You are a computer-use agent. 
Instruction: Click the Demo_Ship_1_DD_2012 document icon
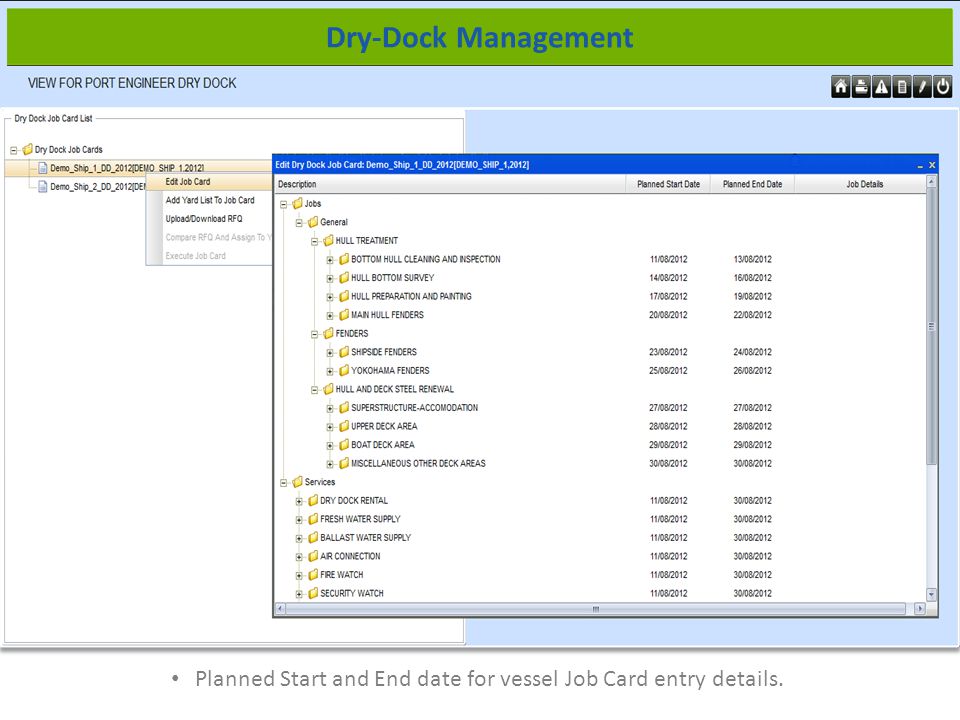tap(43, 168)
